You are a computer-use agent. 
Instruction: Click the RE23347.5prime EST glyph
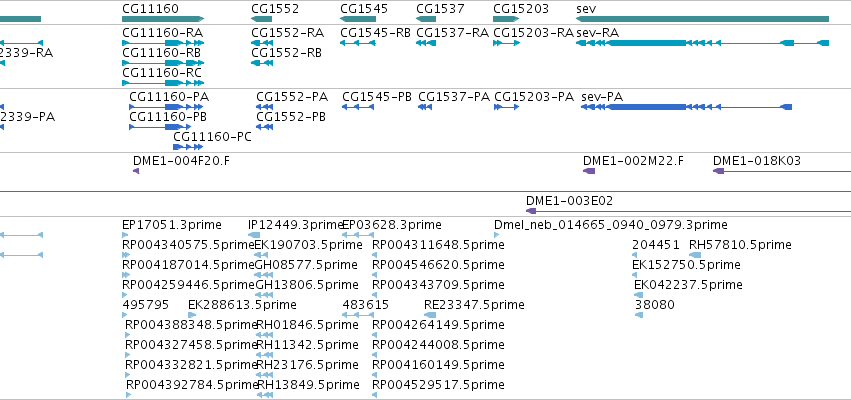tap(430, 315)
